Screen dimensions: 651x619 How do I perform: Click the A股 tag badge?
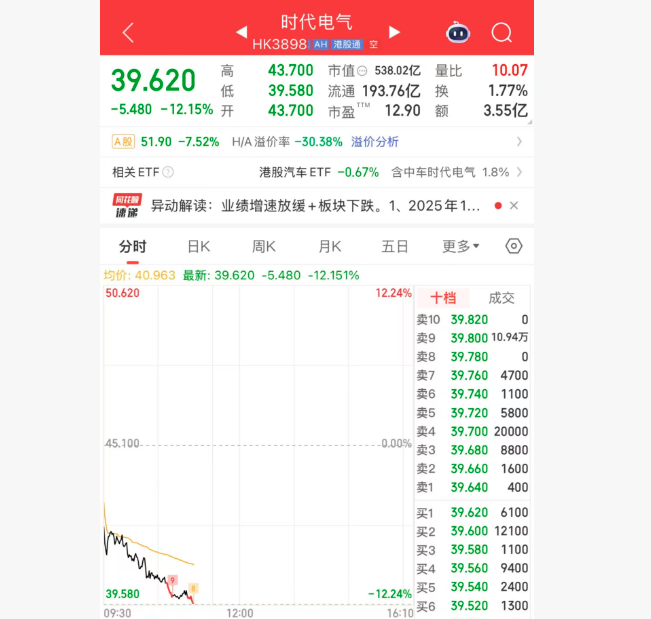(x=123, y=142)
